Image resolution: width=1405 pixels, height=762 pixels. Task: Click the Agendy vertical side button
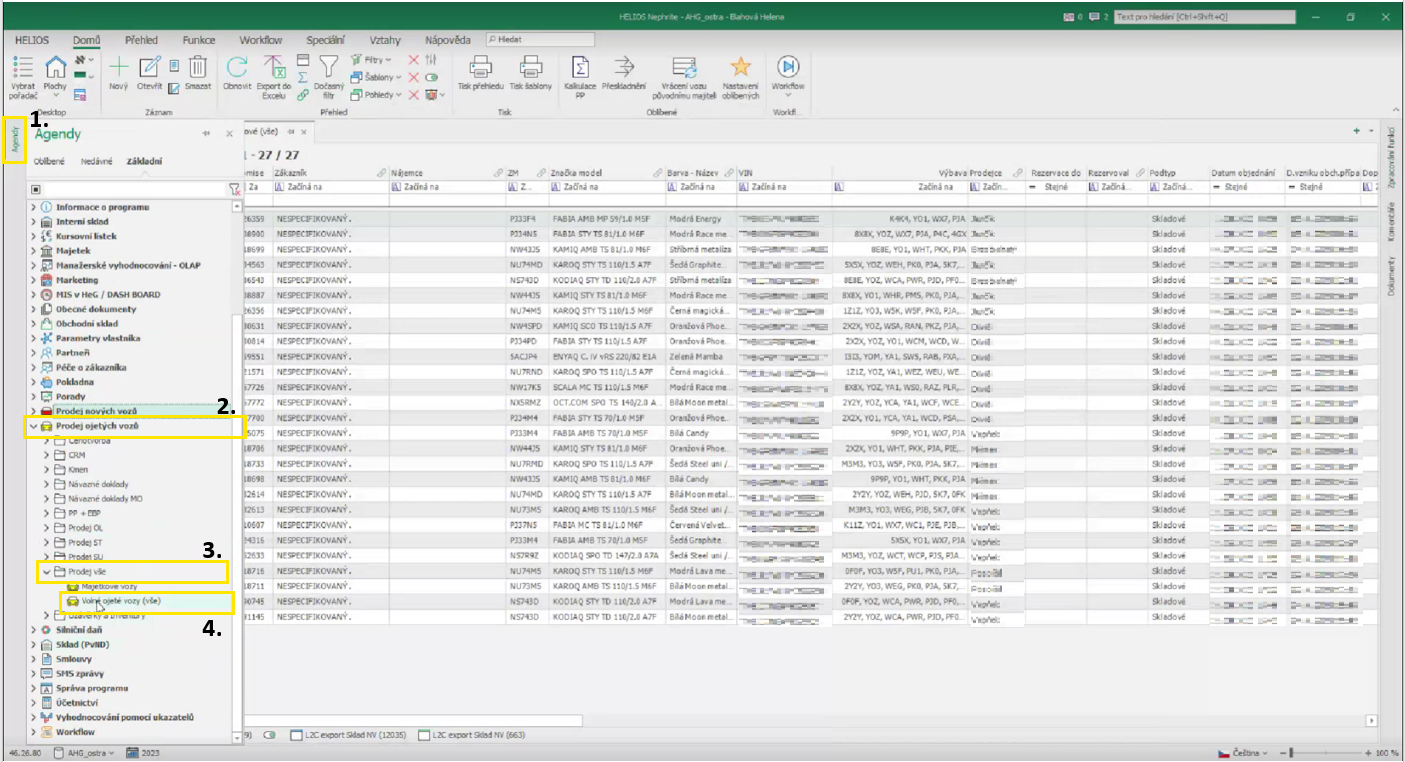click(15, 141)
